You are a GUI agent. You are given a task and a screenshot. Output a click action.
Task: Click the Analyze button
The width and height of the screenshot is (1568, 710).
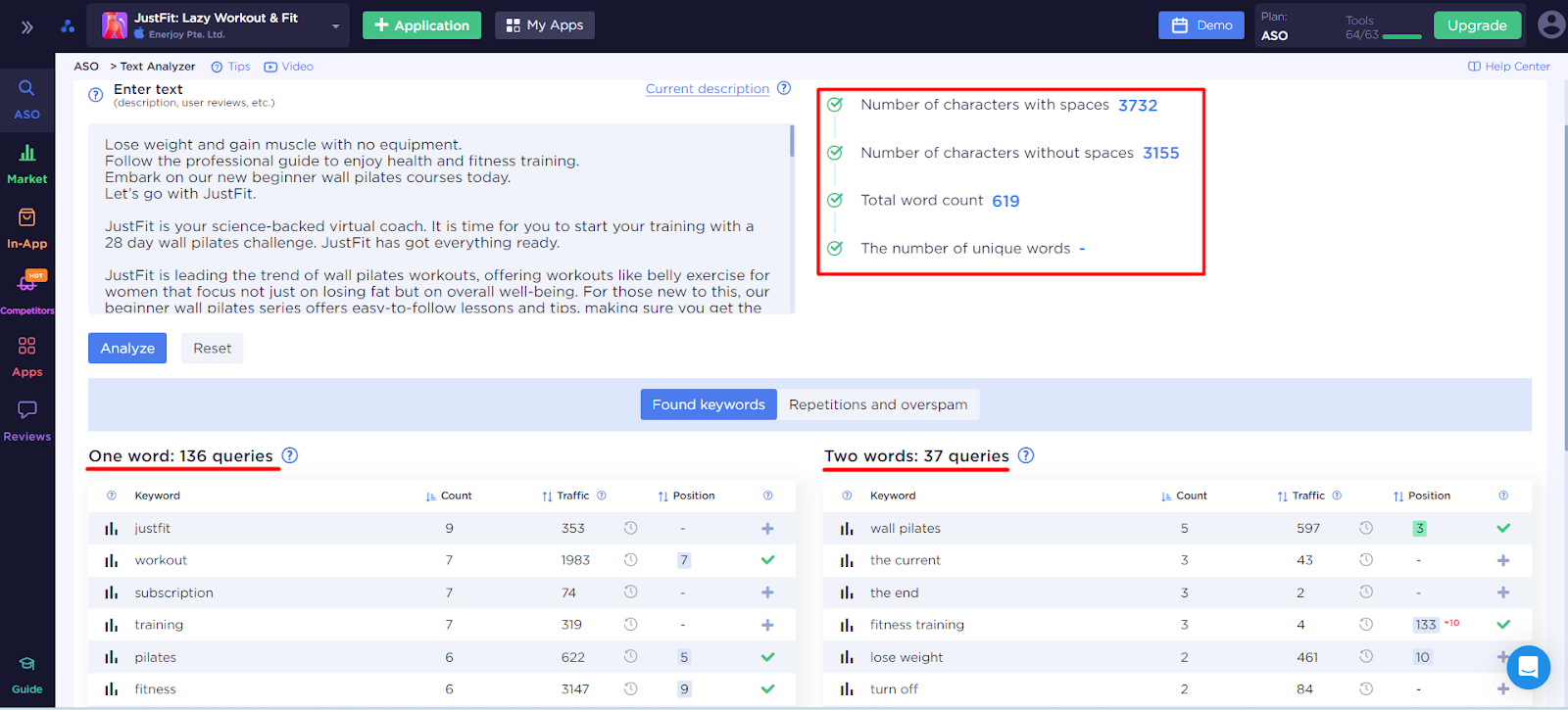[127, 348]
